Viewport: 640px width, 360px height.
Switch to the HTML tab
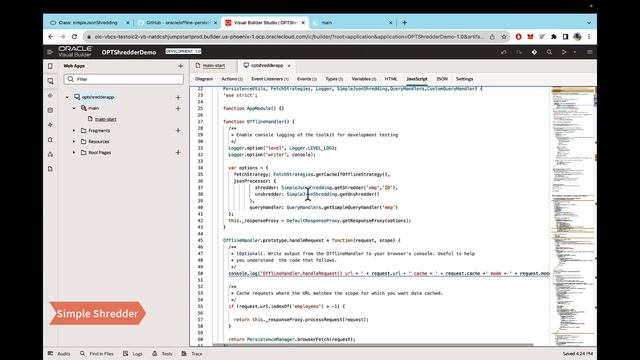point(391,79)
